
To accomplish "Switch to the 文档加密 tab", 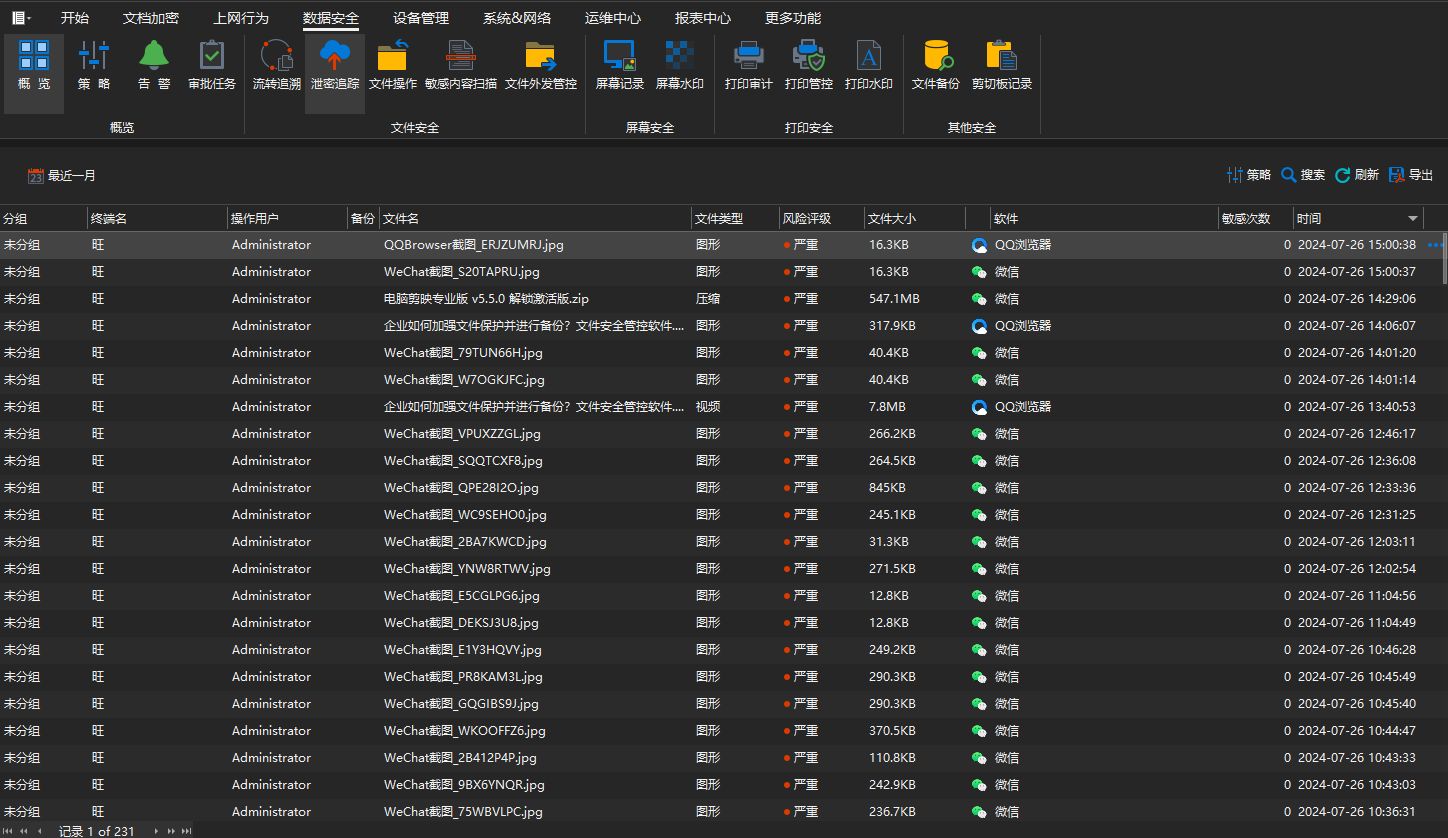I will point(151,18).
